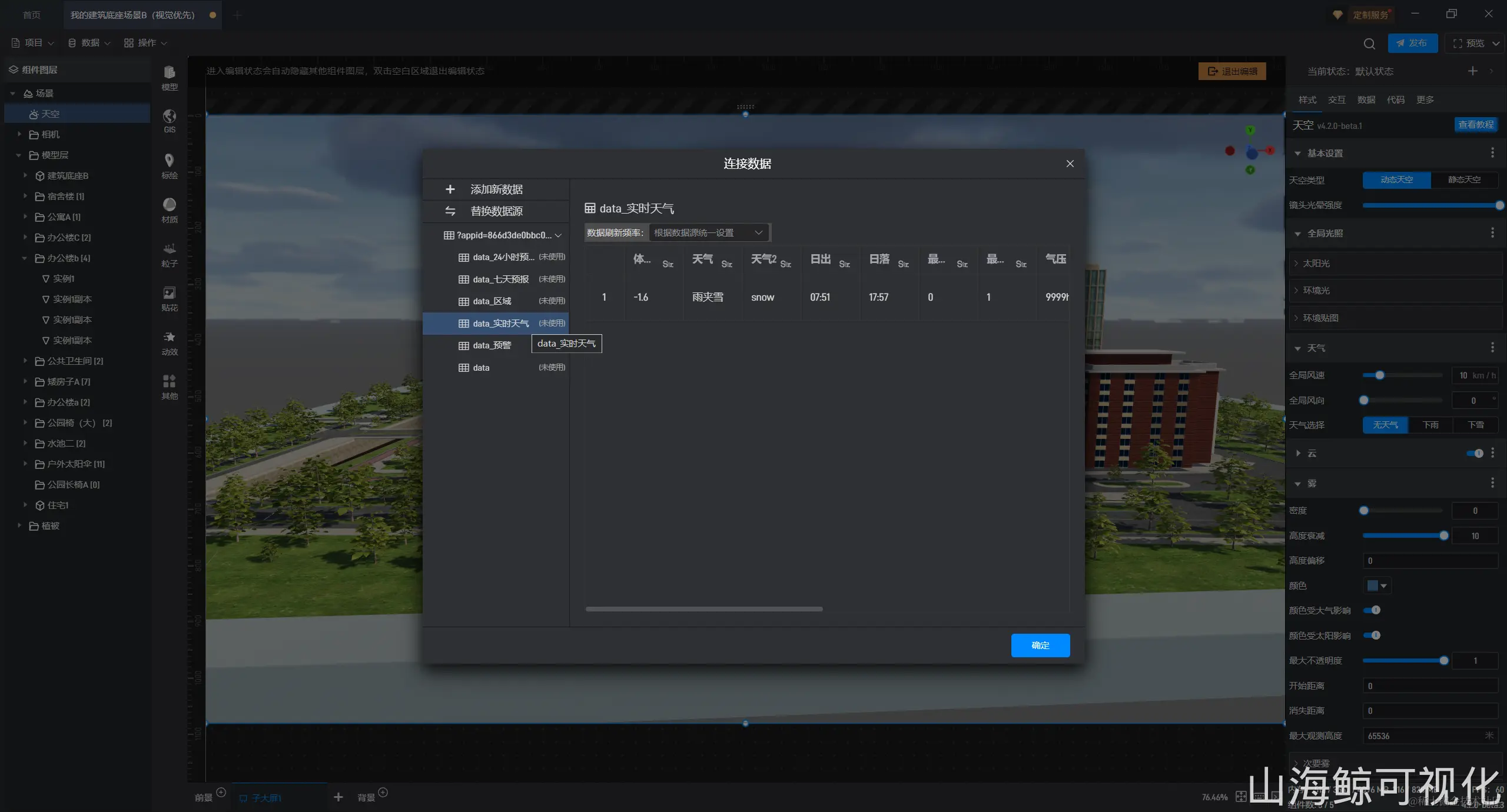
Task: Toggle 颜色受太阳影响 switch
Action: (x=1372, y=635)
